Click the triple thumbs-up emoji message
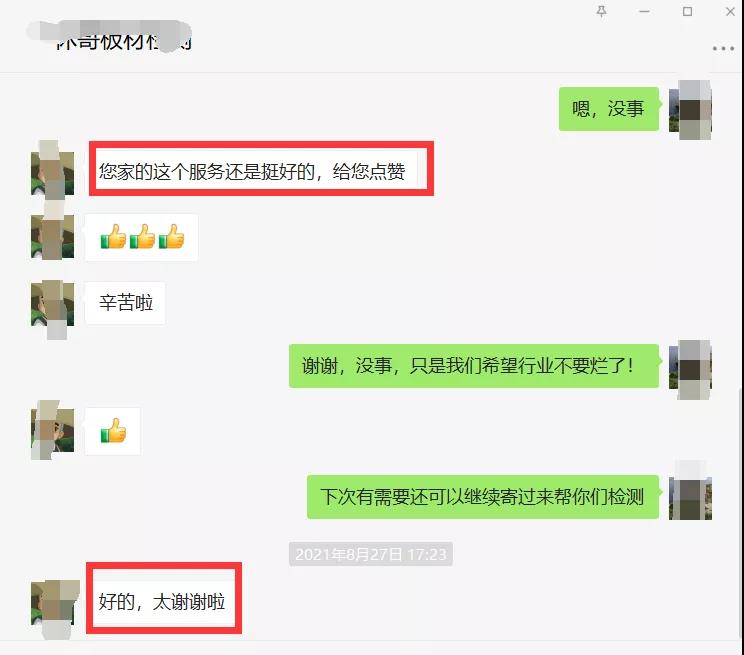 [x=141, y=237]
